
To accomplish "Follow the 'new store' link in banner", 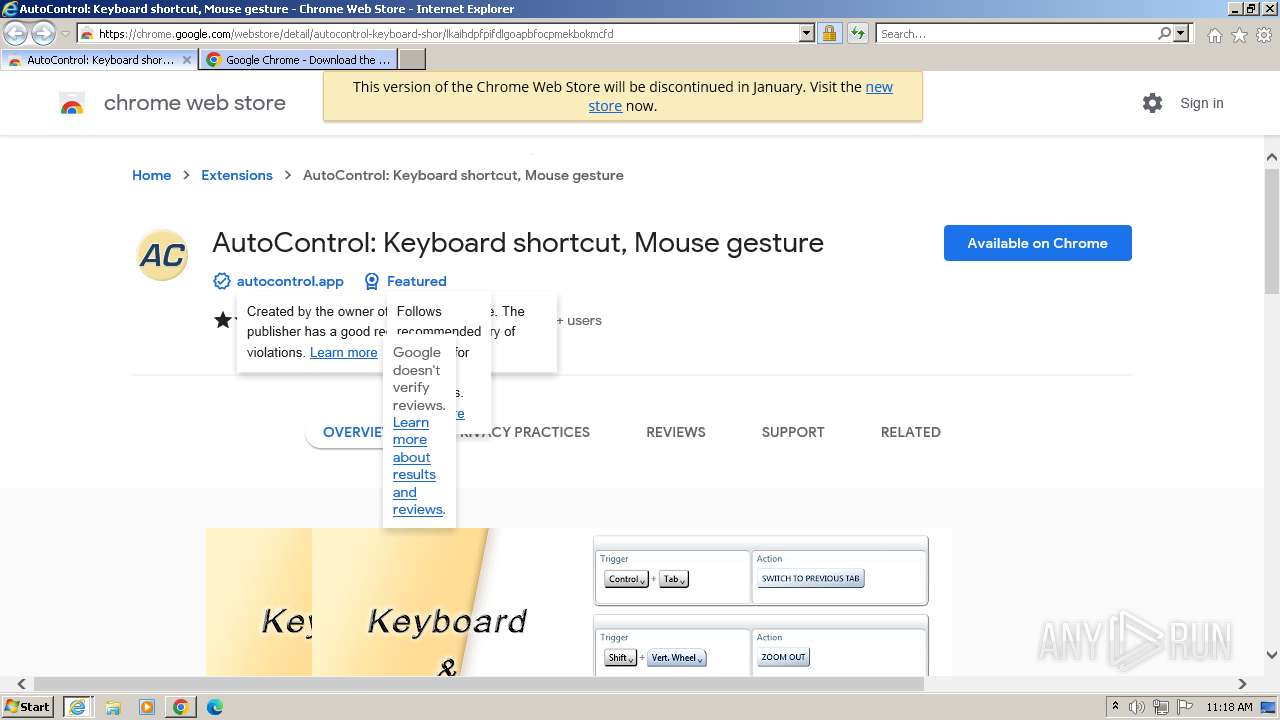I will [x=740, y=96].
